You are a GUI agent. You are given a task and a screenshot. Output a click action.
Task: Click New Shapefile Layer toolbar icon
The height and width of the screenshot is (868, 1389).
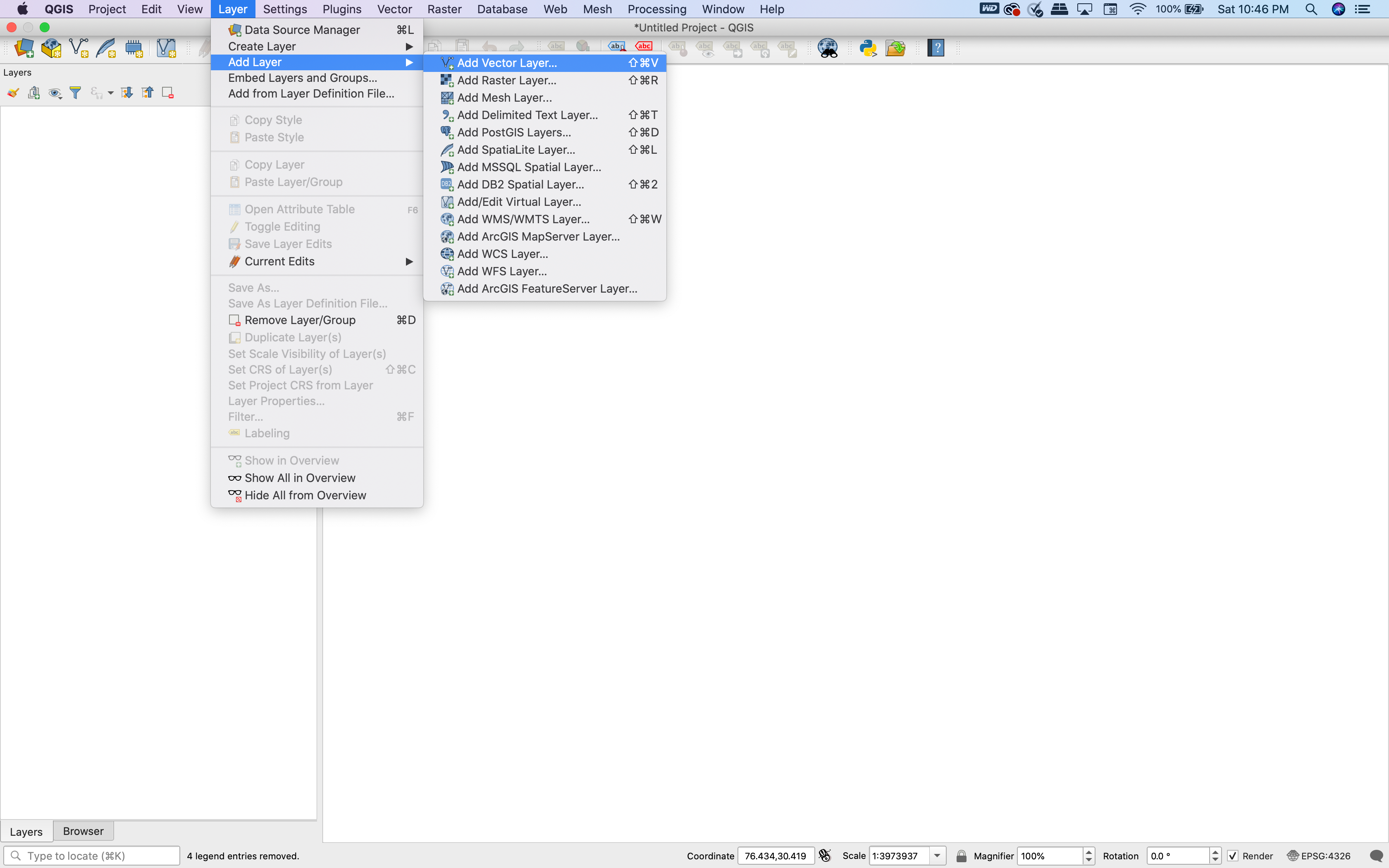point(79,48)
